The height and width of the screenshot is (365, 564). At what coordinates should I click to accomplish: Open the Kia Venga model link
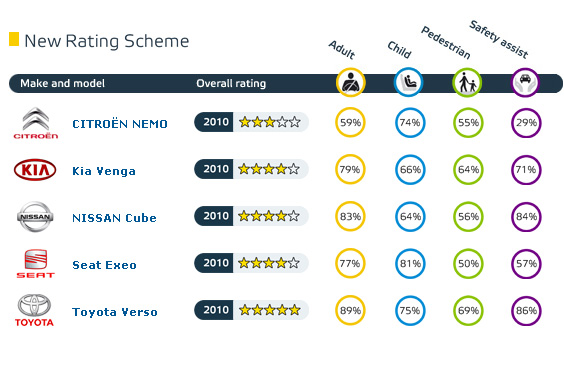pyautogui.click(x=104, y=171)
